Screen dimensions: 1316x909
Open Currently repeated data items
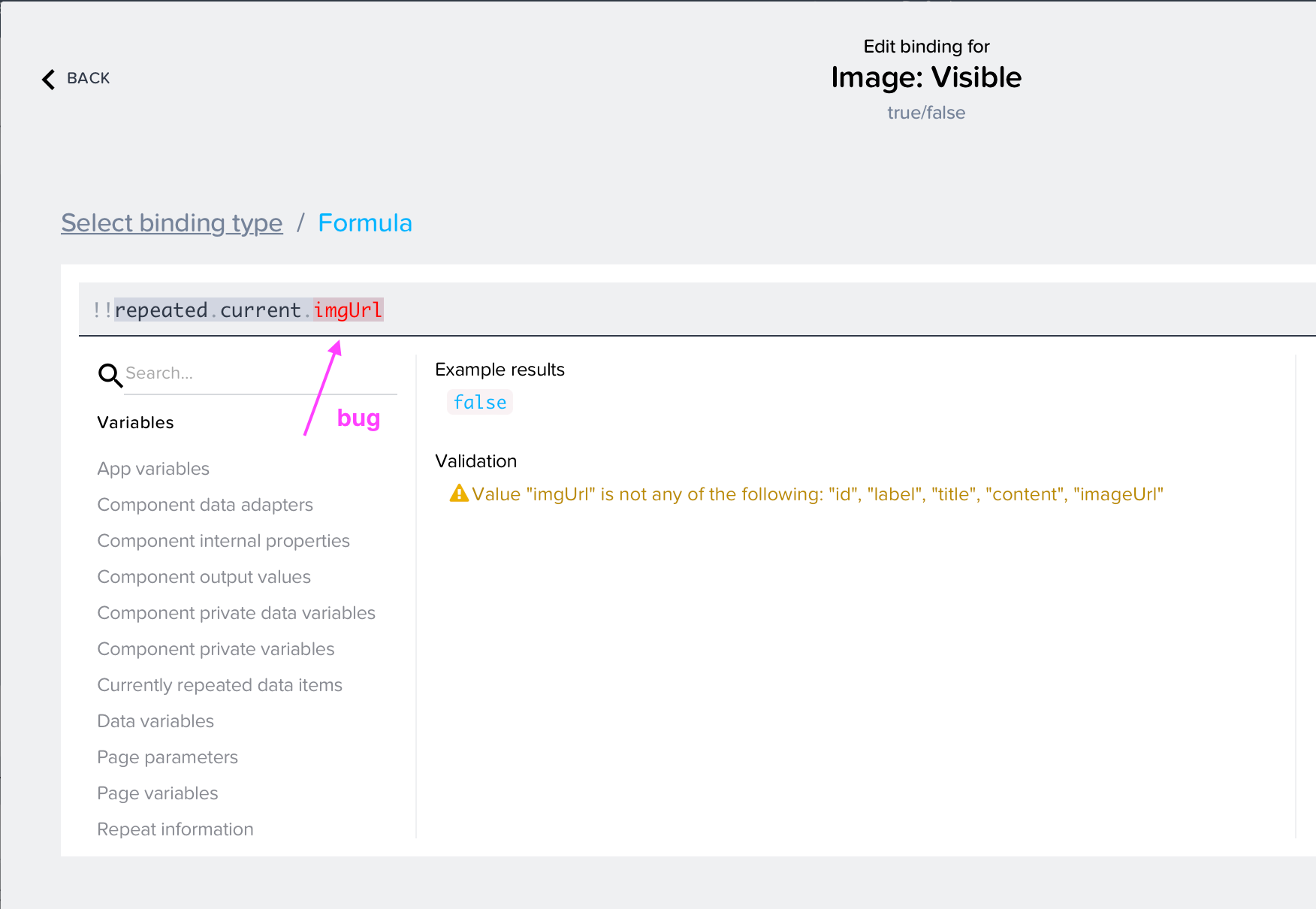[220, 685]
